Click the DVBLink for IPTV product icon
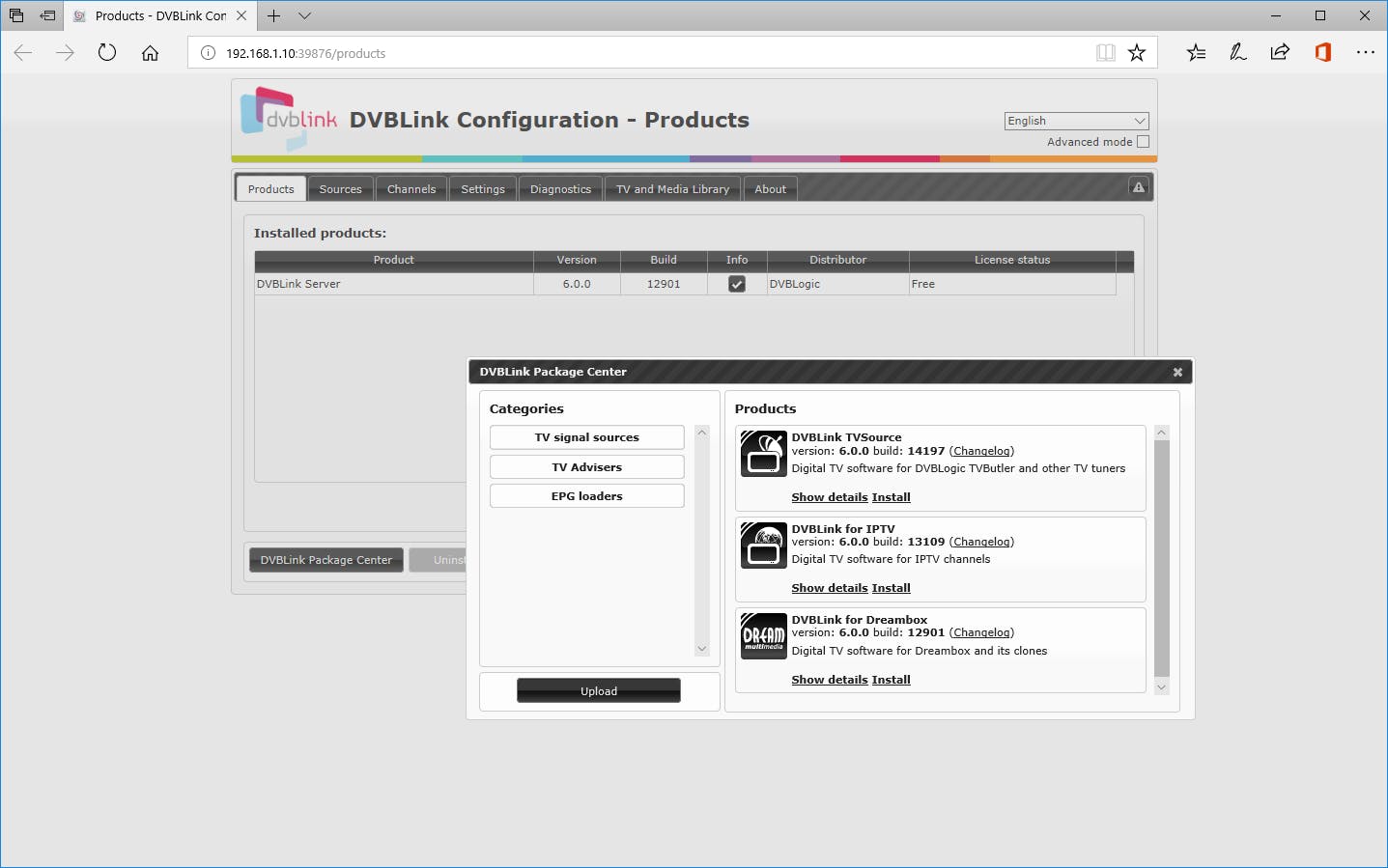 point(764,546)
